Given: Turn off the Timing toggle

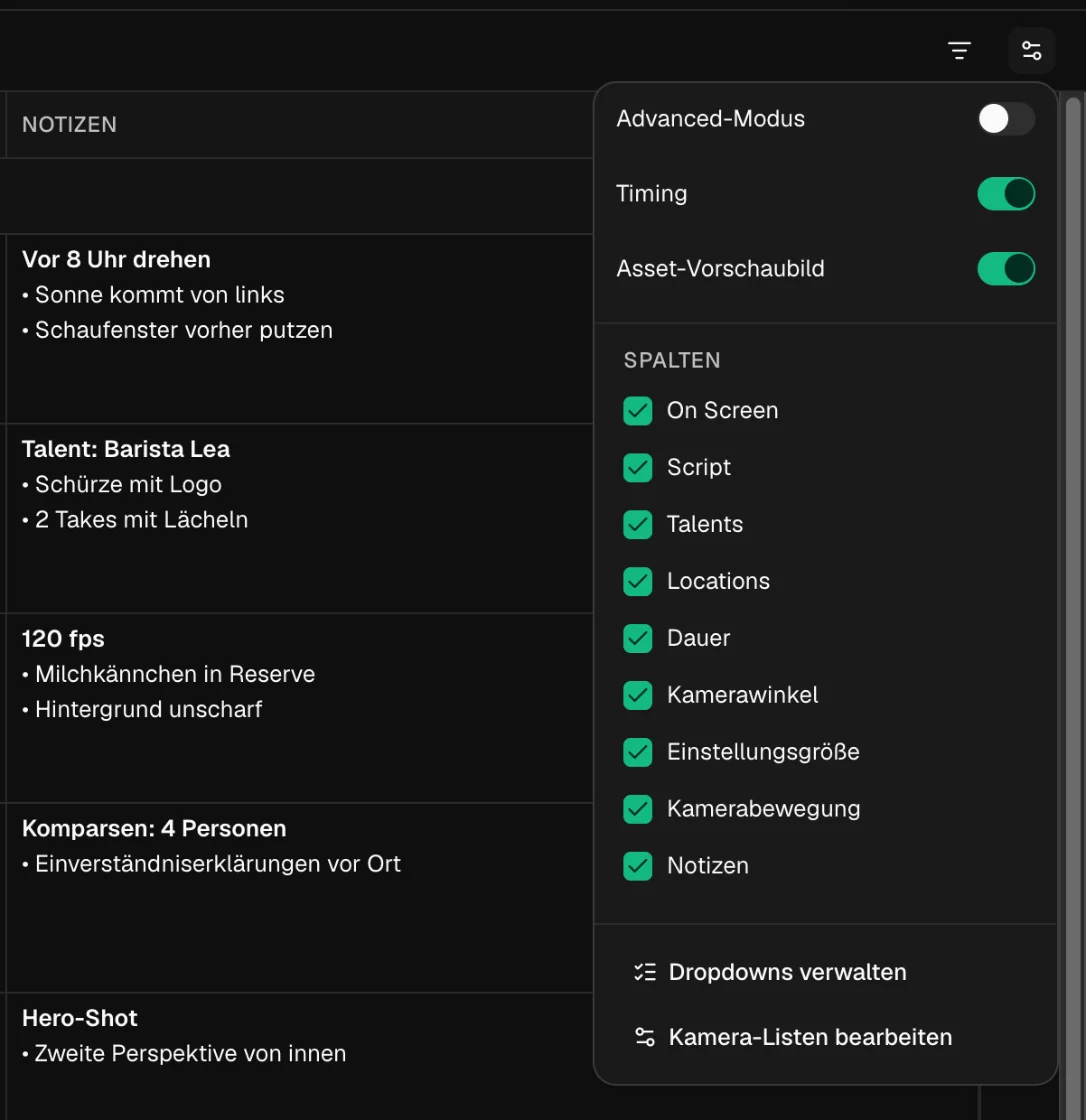Looking at the screenshot, I should (1006, 194).
